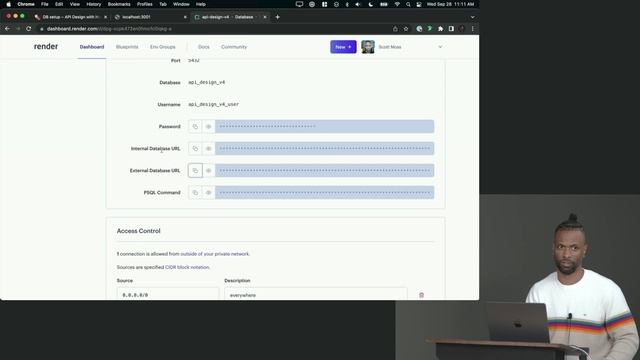
Task: Switch to the DB setup – API Design tab
Action: pos(70,17)
